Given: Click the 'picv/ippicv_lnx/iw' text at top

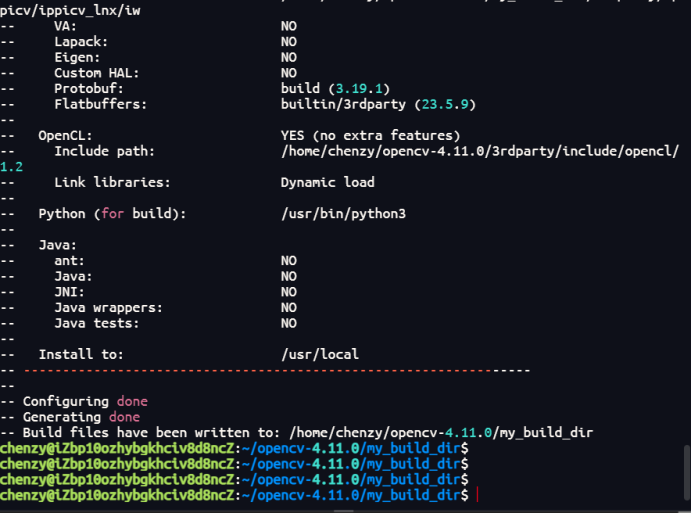Looking at the screenshot, I should 70,11.
